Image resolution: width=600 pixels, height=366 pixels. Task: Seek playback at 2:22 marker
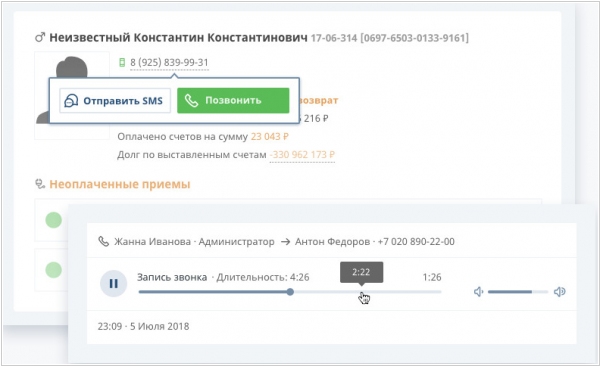[361, 292]
